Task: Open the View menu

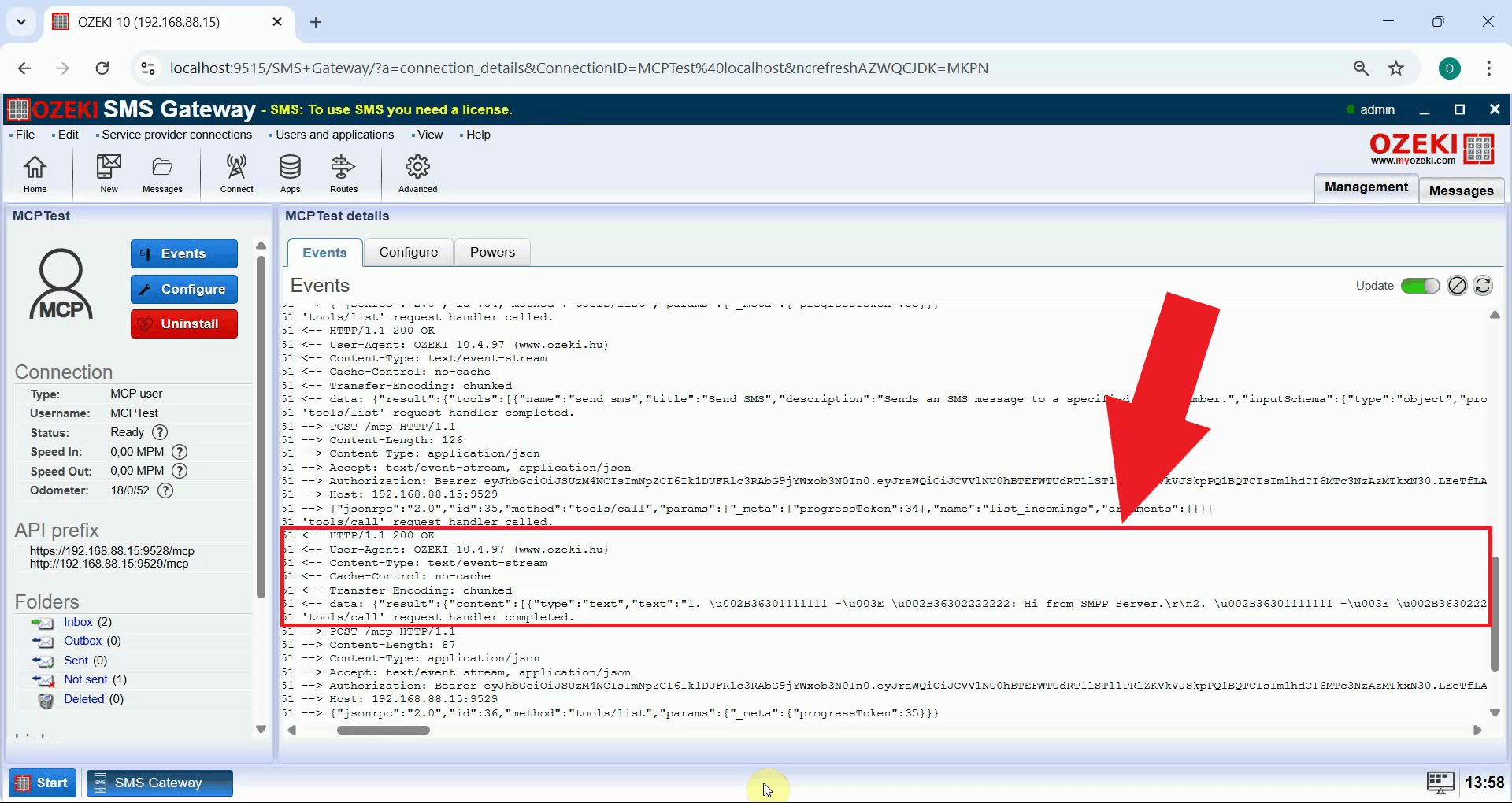Action: pos(430,135)
